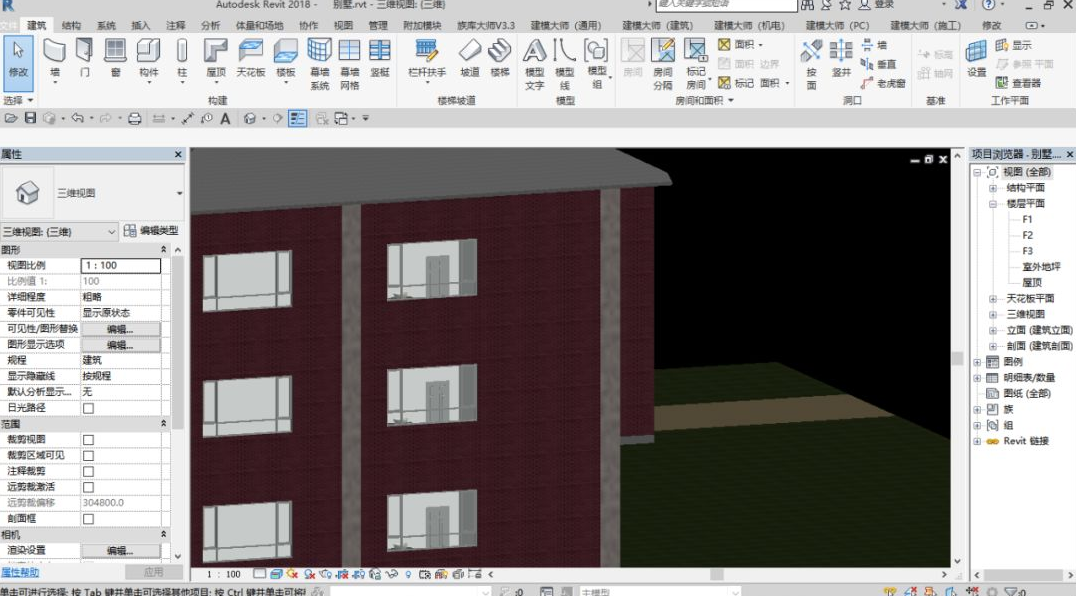The image size is (1076, 596).
Task: Click the Print icon in quick access toolbar
Action: pyautogui.click(x=134, y=118)
